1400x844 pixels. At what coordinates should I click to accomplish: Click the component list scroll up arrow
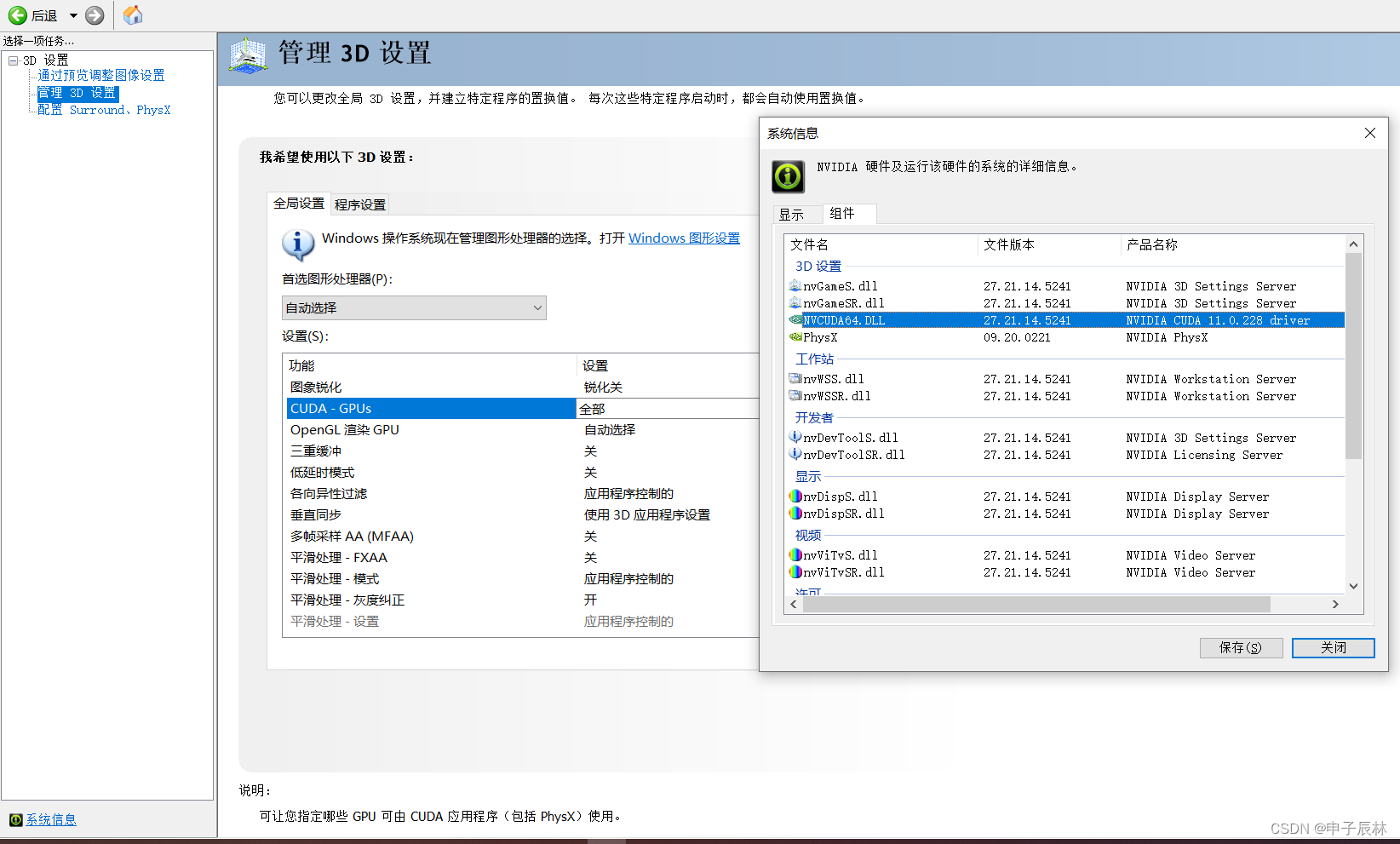1353,244
